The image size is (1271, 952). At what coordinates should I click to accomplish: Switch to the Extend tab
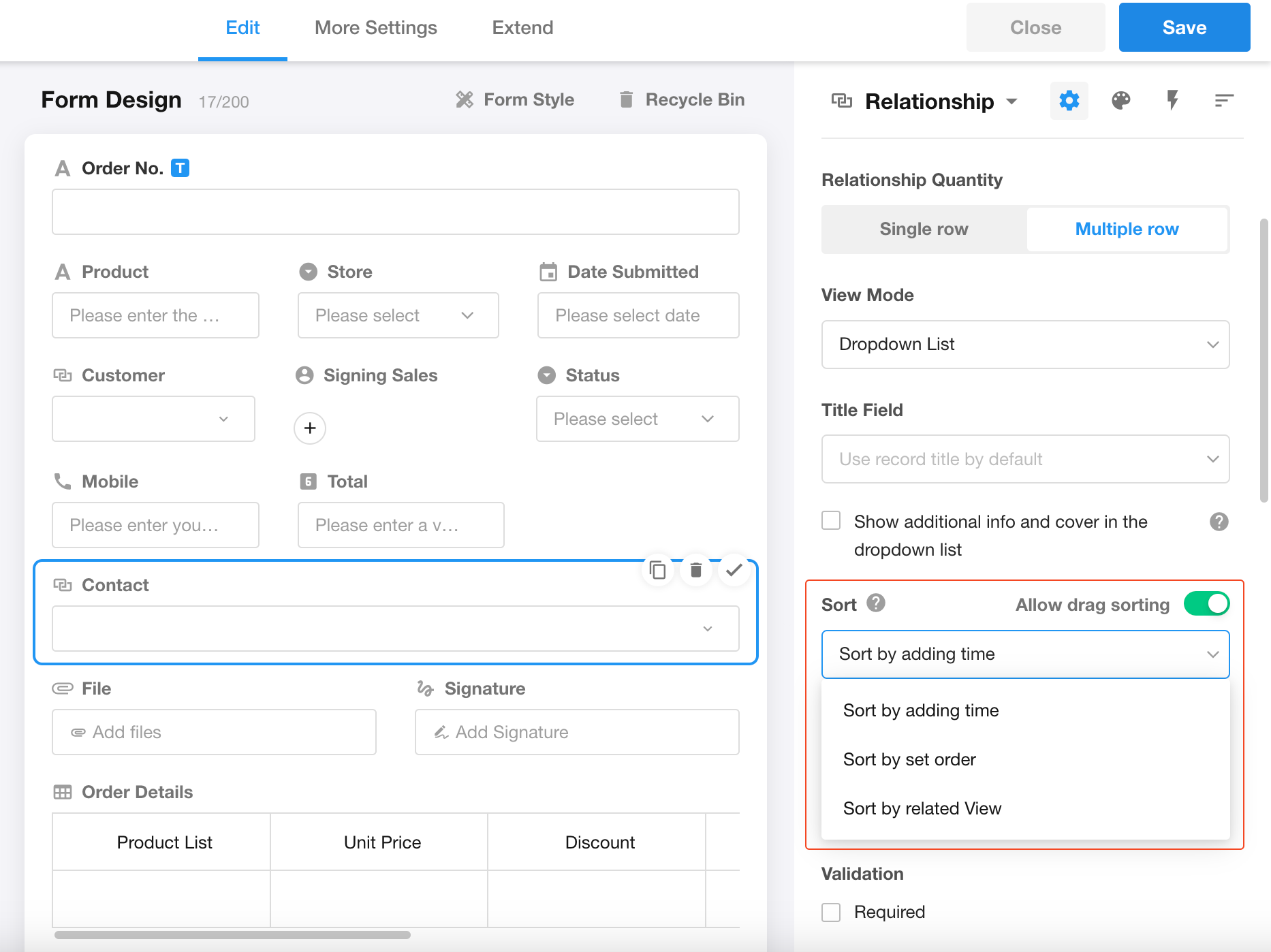[x=522, y=28]
